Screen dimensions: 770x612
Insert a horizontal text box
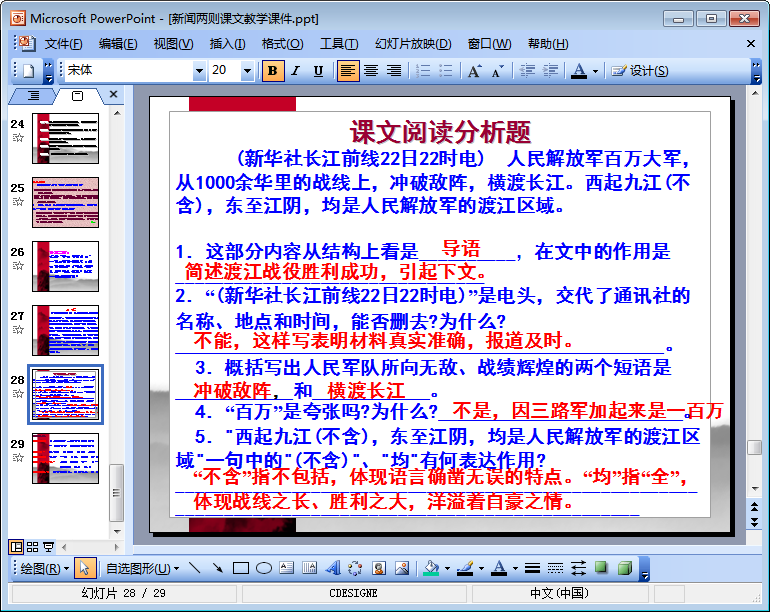click(x=286, y=568)
